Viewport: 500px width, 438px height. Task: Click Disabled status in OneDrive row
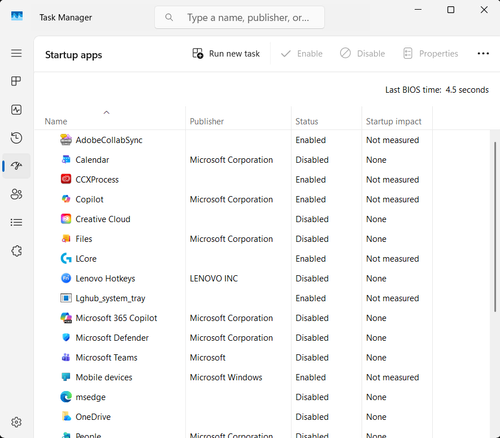point(312,417)
